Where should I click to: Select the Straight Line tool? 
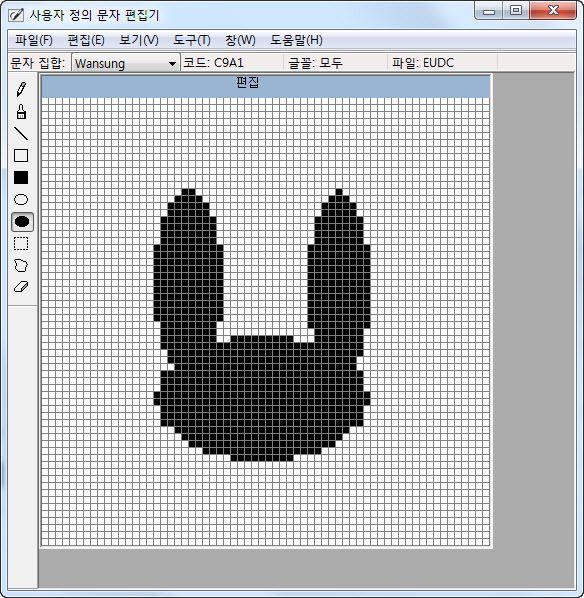21,133
